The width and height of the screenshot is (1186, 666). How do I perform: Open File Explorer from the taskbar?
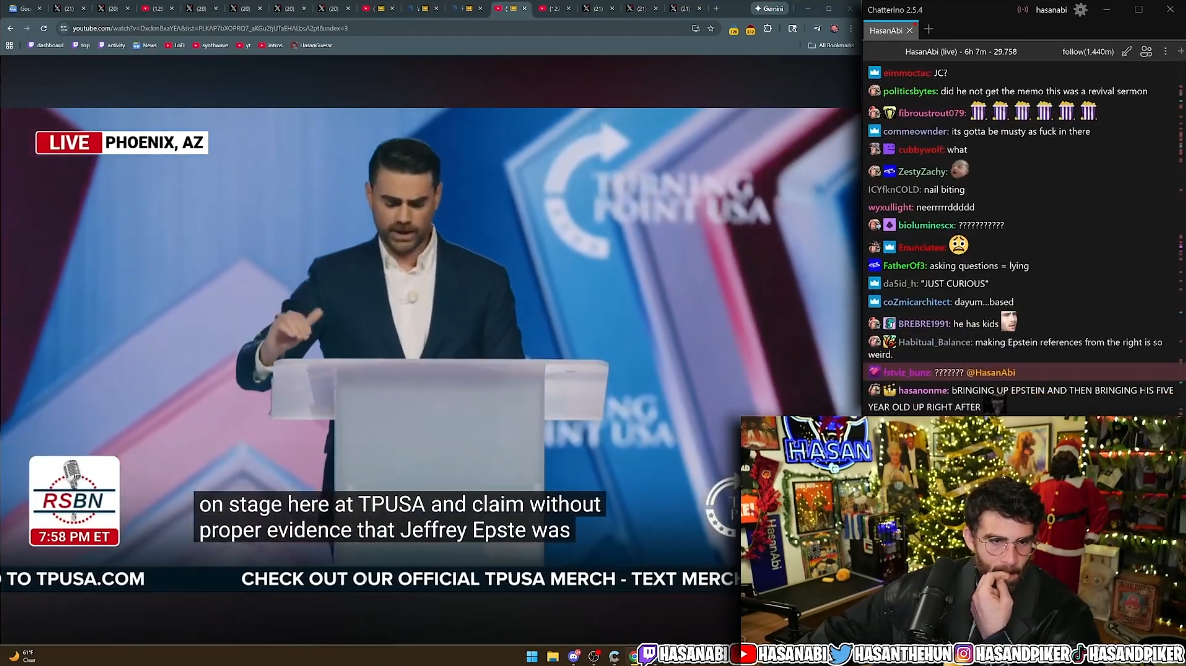pos(553,656)
